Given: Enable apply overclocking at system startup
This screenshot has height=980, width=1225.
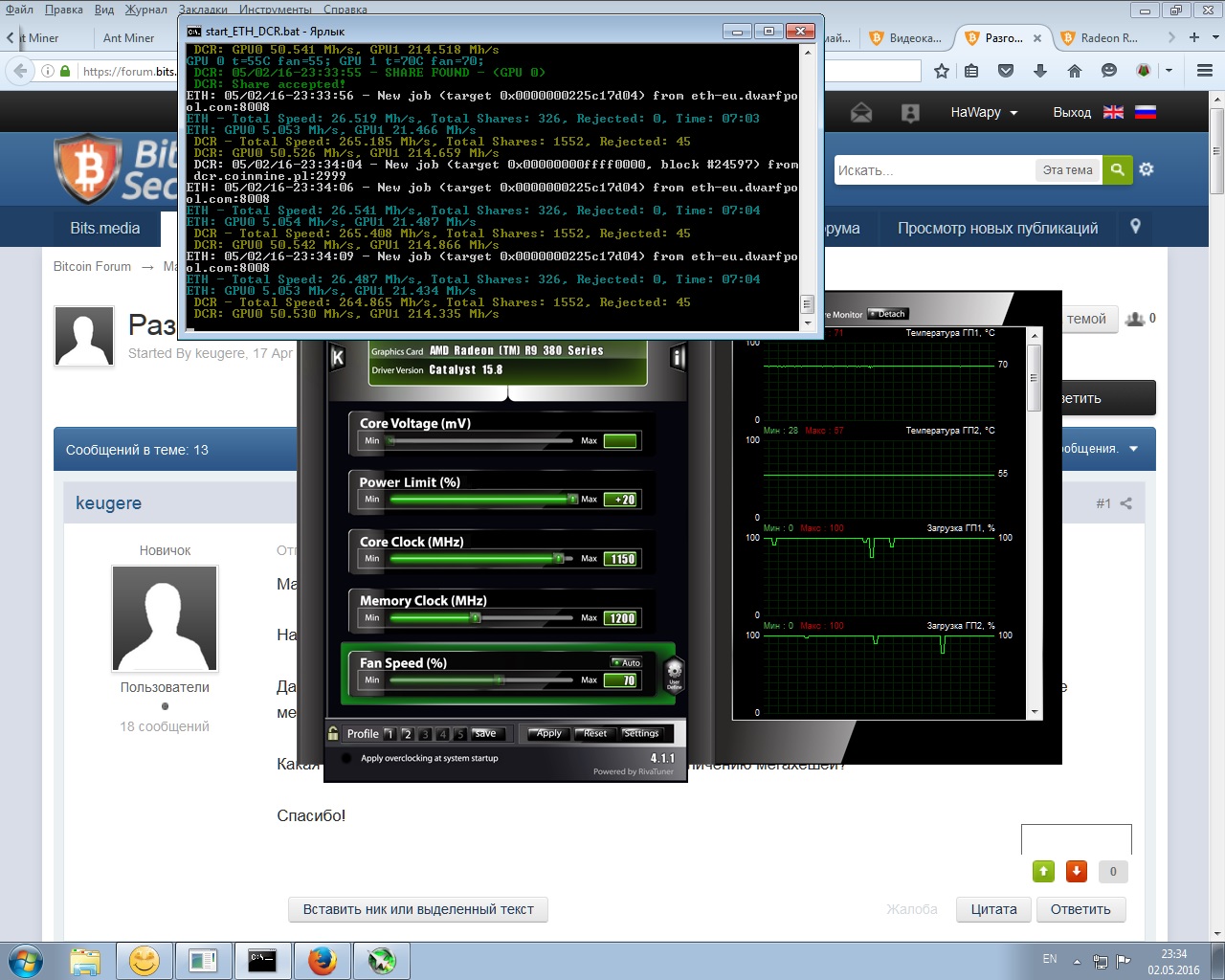Looking at the screenshot, I should (346, 758).
